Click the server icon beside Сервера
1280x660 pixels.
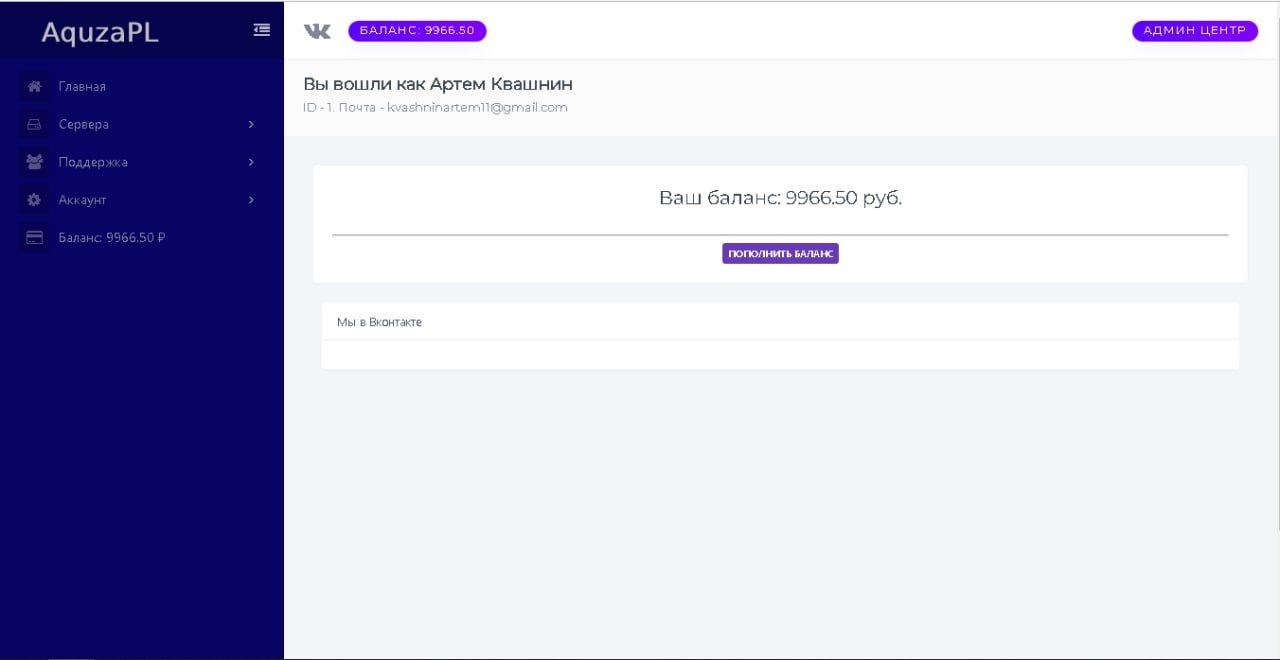pos(34,125)
